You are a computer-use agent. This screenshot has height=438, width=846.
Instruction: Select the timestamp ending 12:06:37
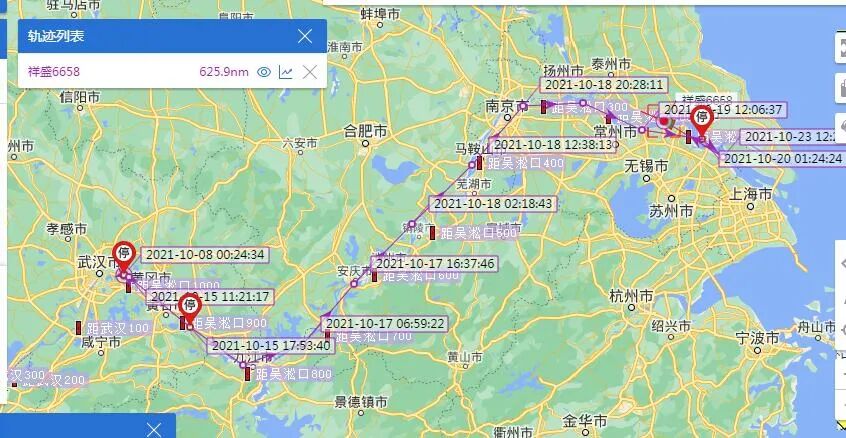(722, 110)
